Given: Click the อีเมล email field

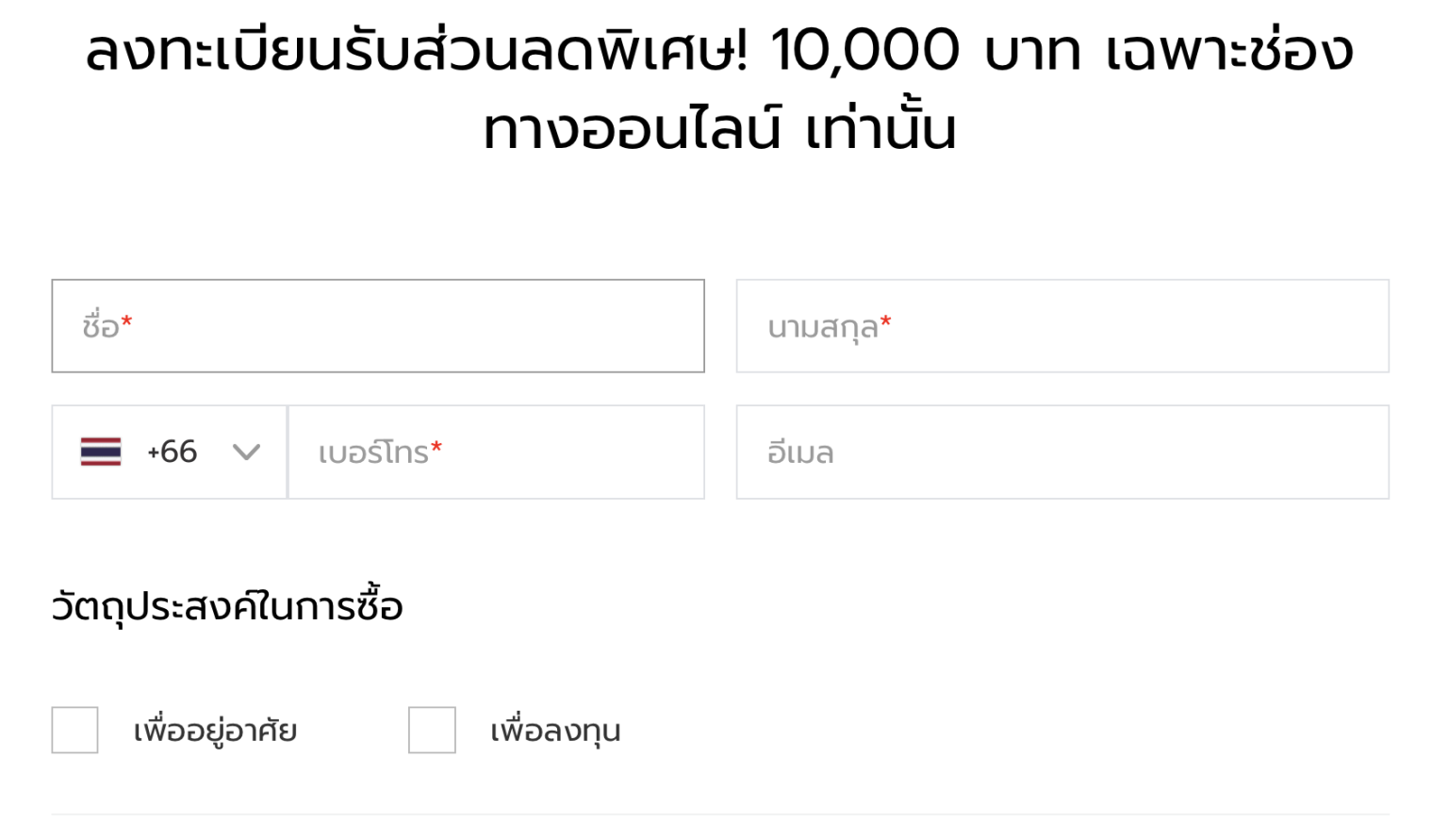Looking at the screenshot, I should (1062, 453).
